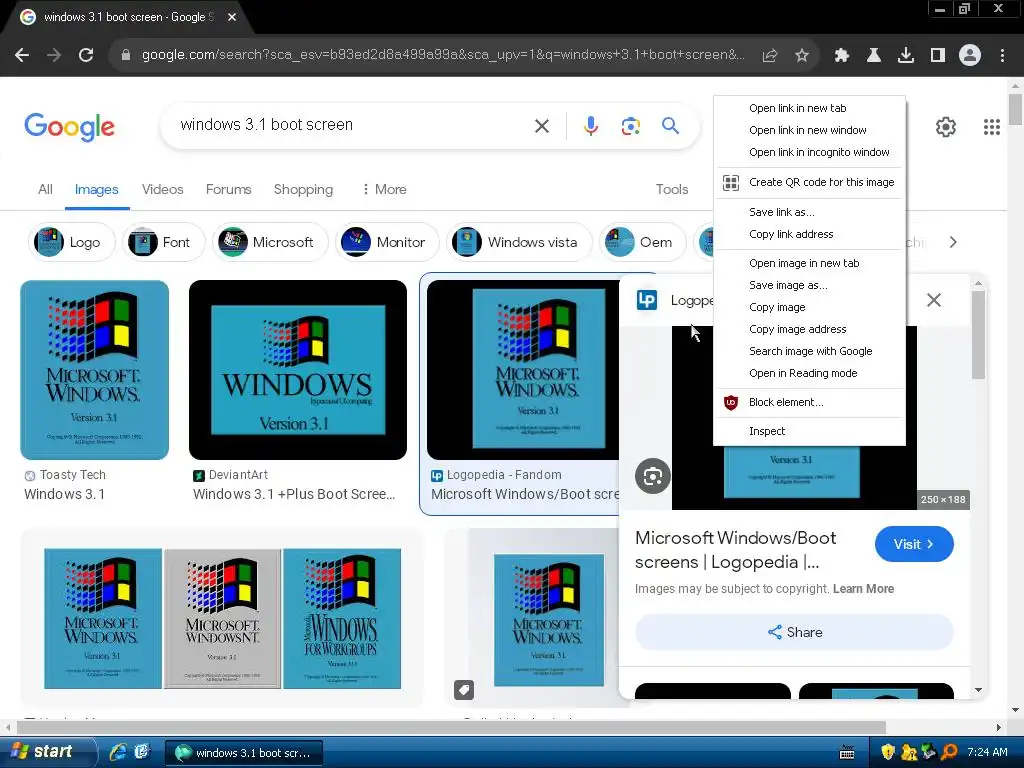Switch to the All results tab
Screen dimensions: 1024x768
[x=45, y=189]
